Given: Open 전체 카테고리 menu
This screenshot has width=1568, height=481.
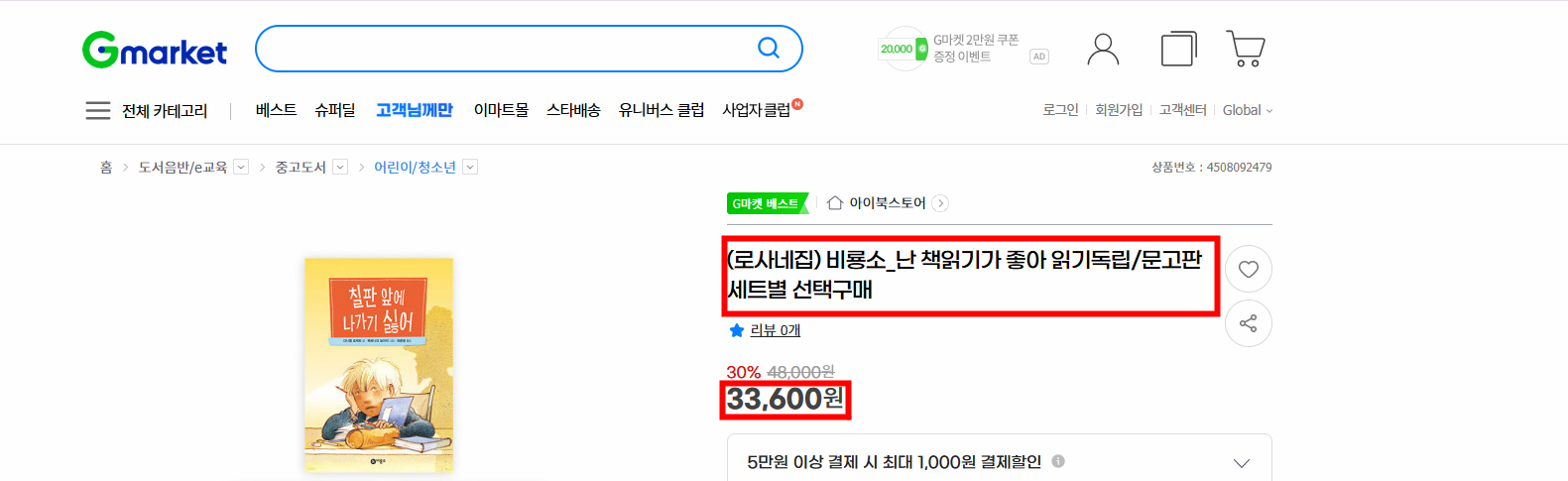Looking at the screenshot, I should [165, 110].
